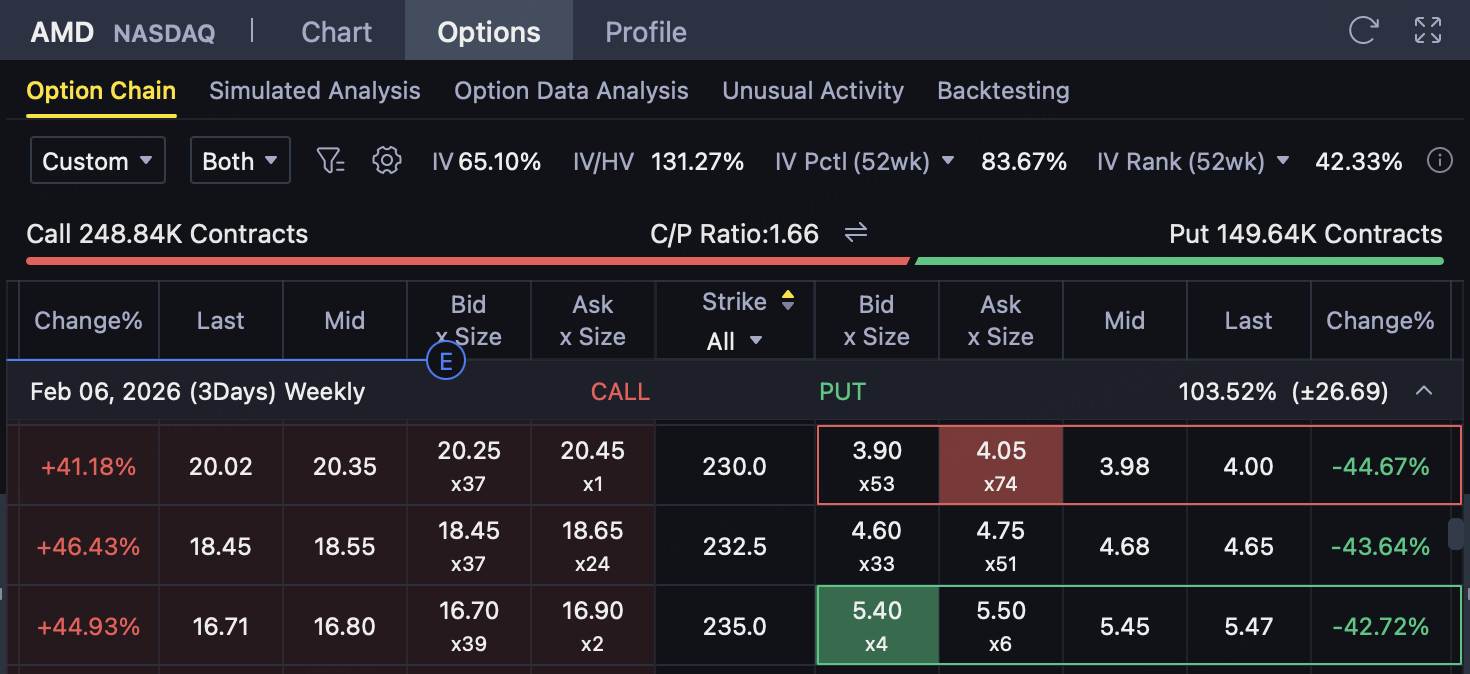
Task: Open the IV Rank (52wk) dropdown
Action: 1283,161
